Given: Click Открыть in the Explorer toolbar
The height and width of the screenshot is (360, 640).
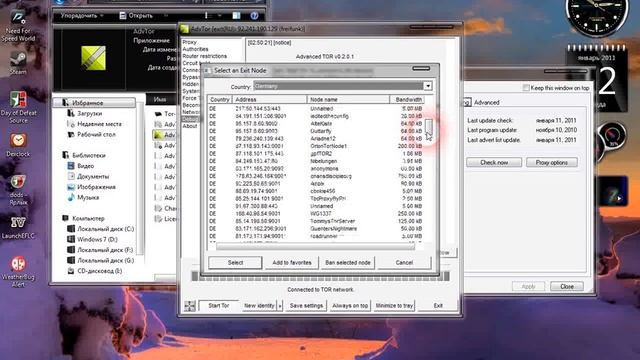Looking at the screenshot, I should coord(136,16).
